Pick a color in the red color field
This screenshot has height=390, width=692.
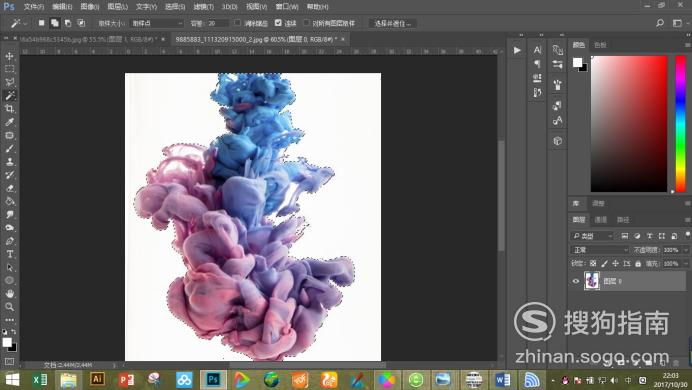tap(629, 124)
